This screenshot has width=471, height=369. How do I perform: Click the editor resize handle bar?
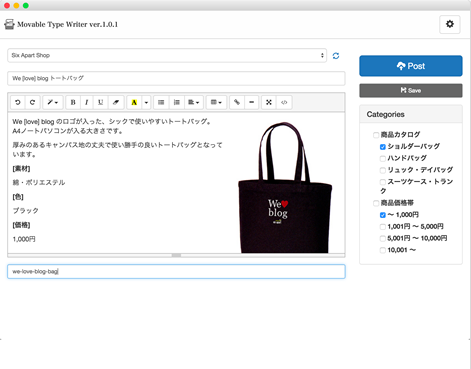pyautogui.click(x=176, y=255)
